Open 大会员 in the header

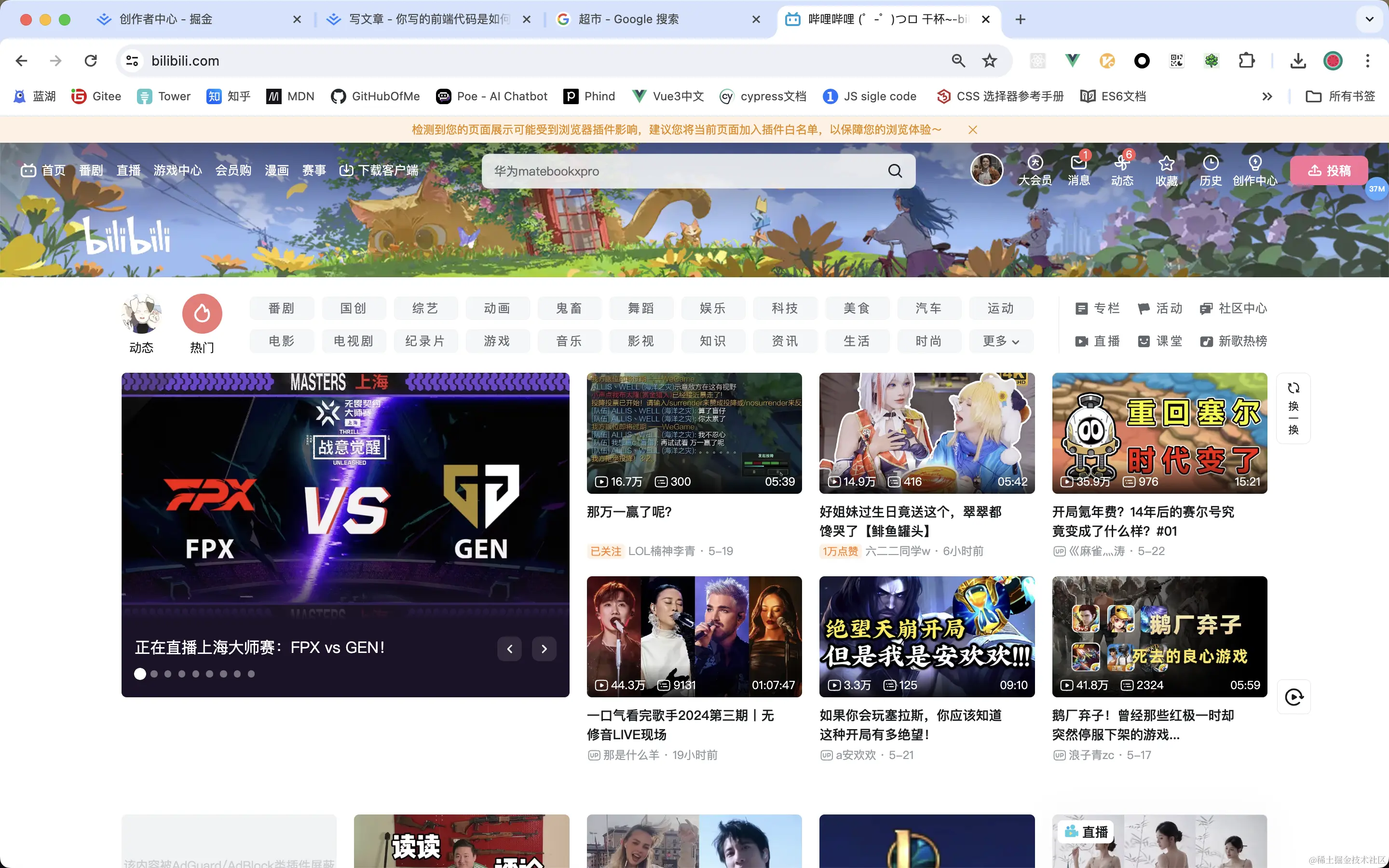pos(1035,171)
